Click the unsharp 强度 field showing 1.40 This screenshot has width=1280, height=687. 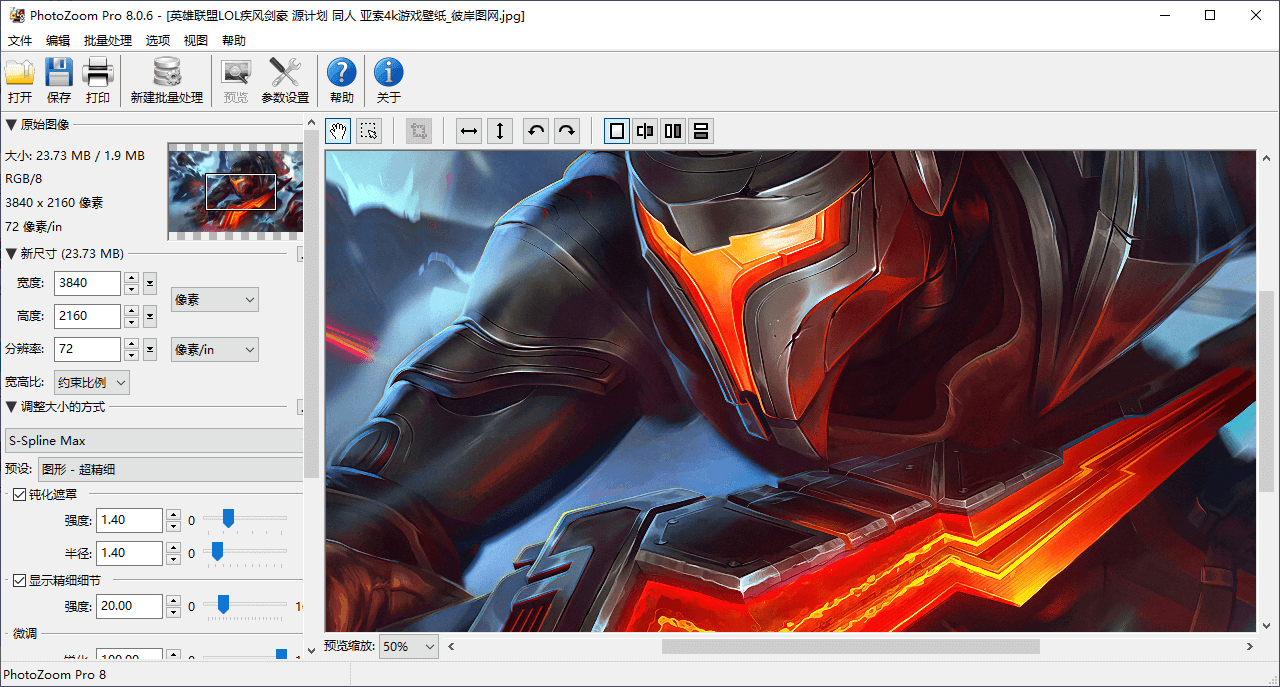pos(130,520)
